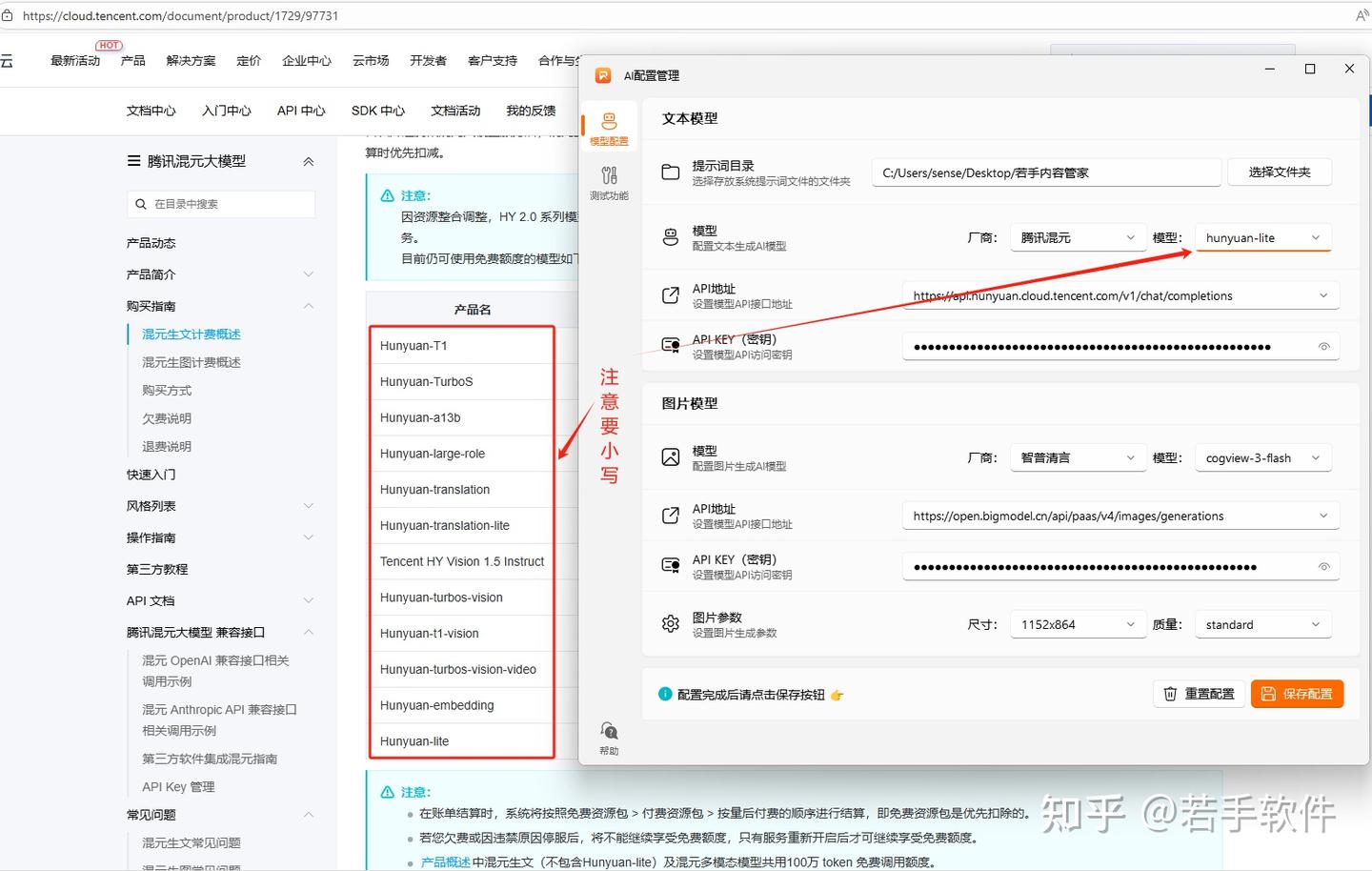
Task: Open the 最新活动 menu
Action: click(75, 60)
